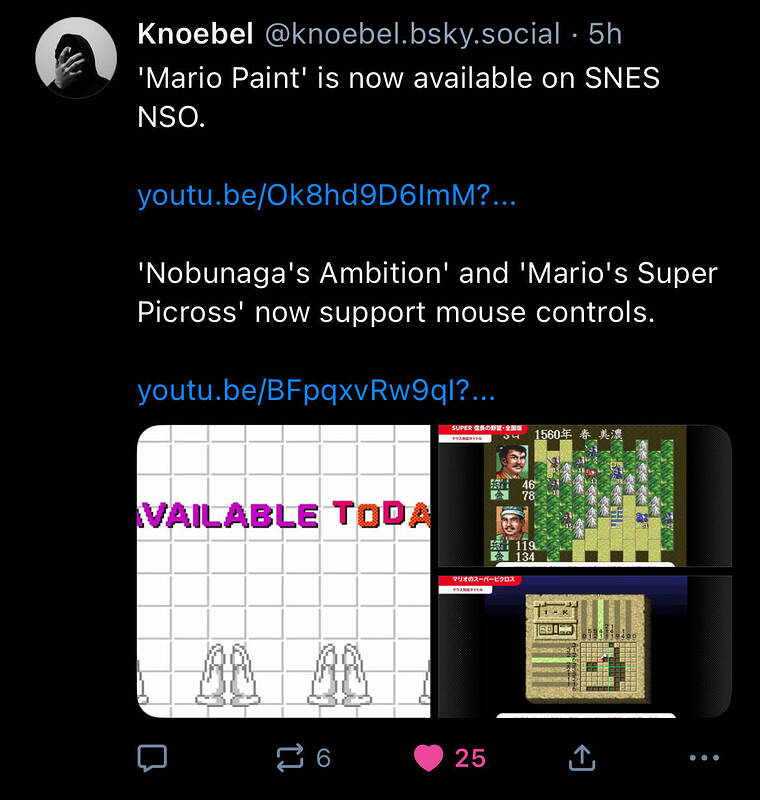View the Nobunaga's Ambition screenshot thumbnail

[x=584, y=496]
